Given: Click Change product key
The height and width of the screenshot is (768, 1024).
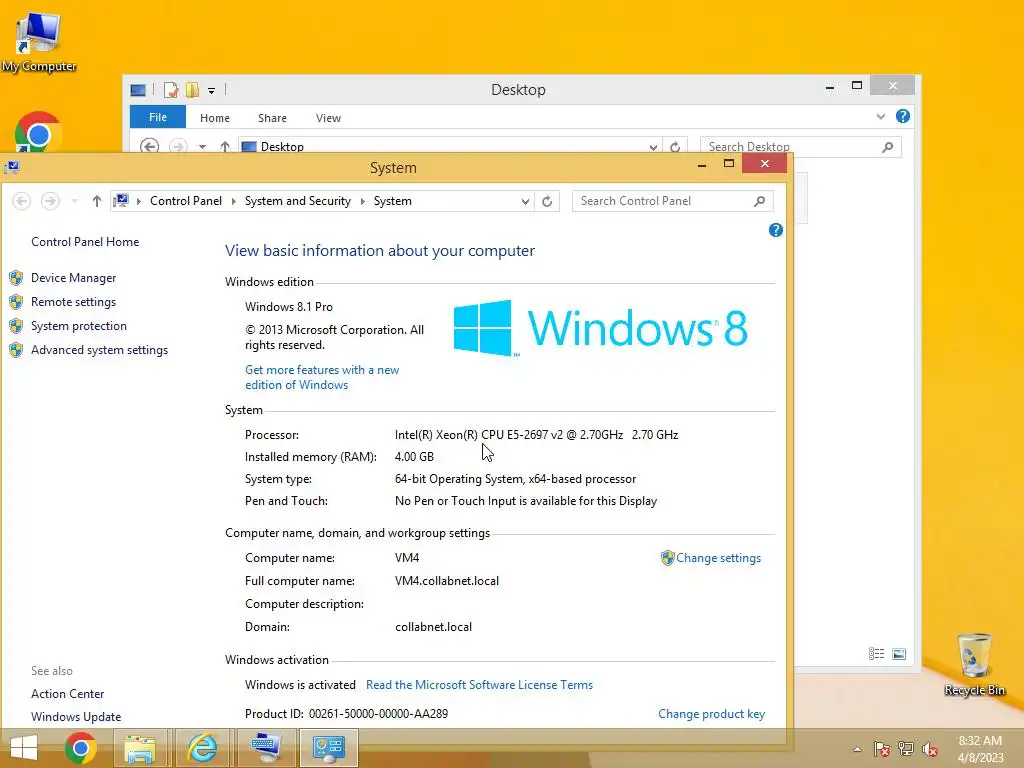Looking at the screenshot, I should [711, 714].
